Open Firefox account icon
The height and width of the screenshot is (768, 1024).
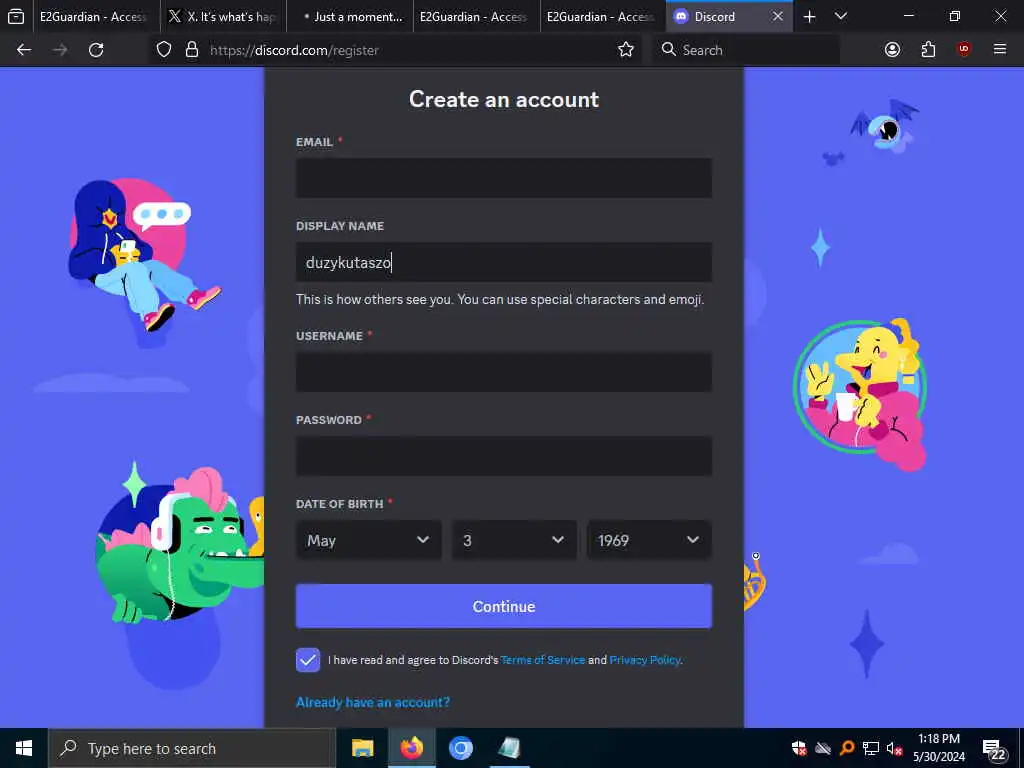[x=892, y=50]
